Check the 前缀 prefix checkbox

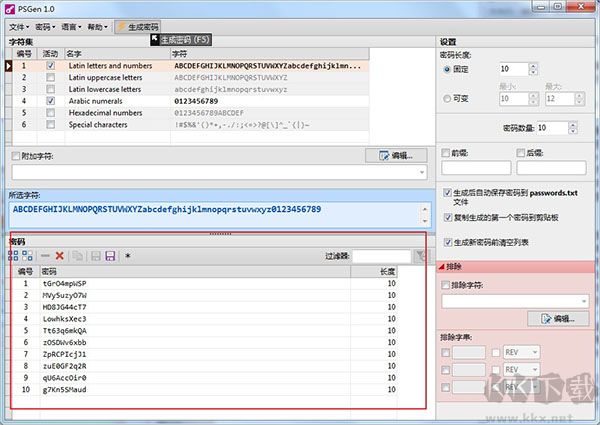point(445,153)
